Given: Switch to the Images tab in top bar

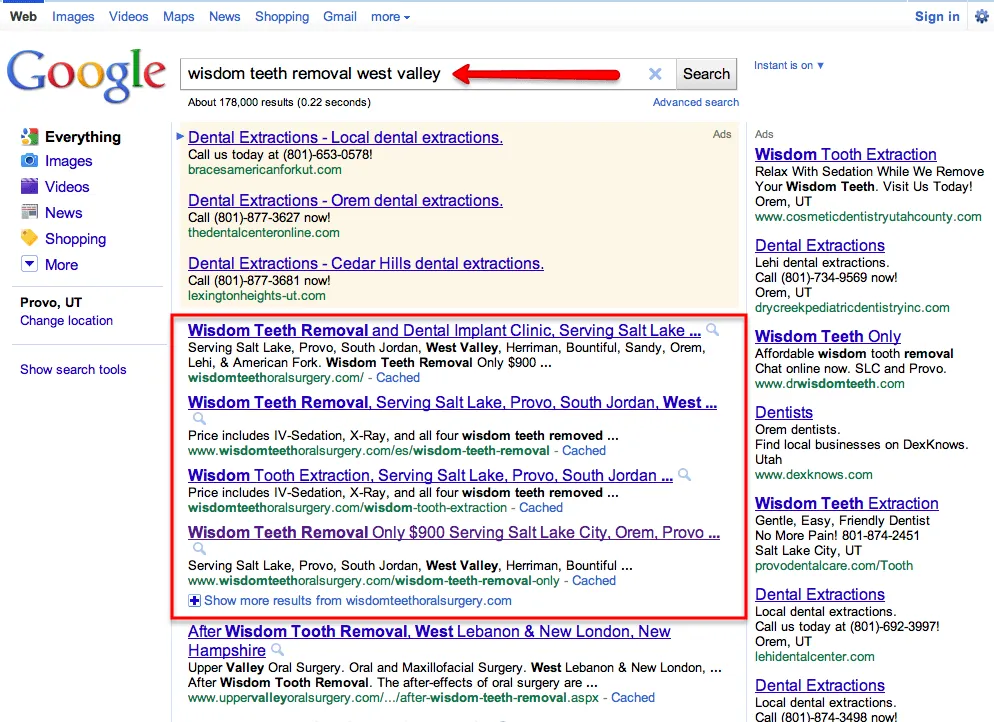Looking at the screenshot, I should [73, 17].
